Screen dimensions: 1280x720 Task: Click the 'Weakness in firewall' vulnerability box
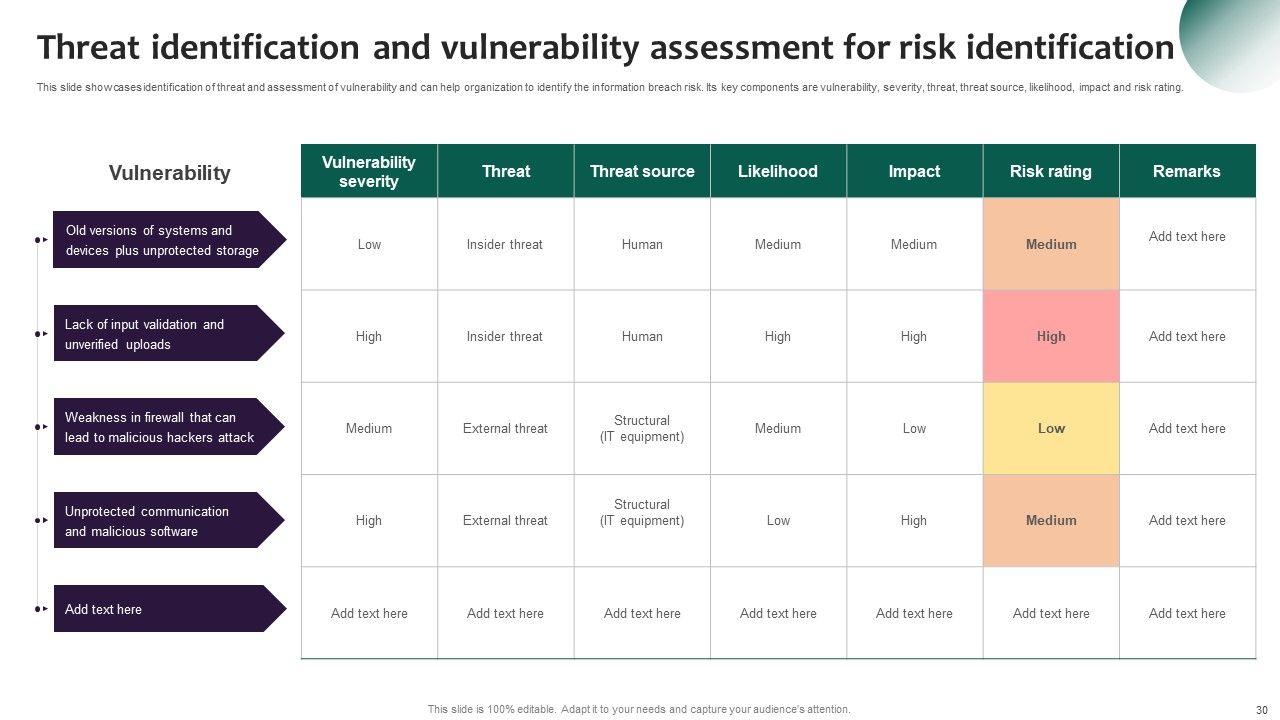(x=160, y=427)
